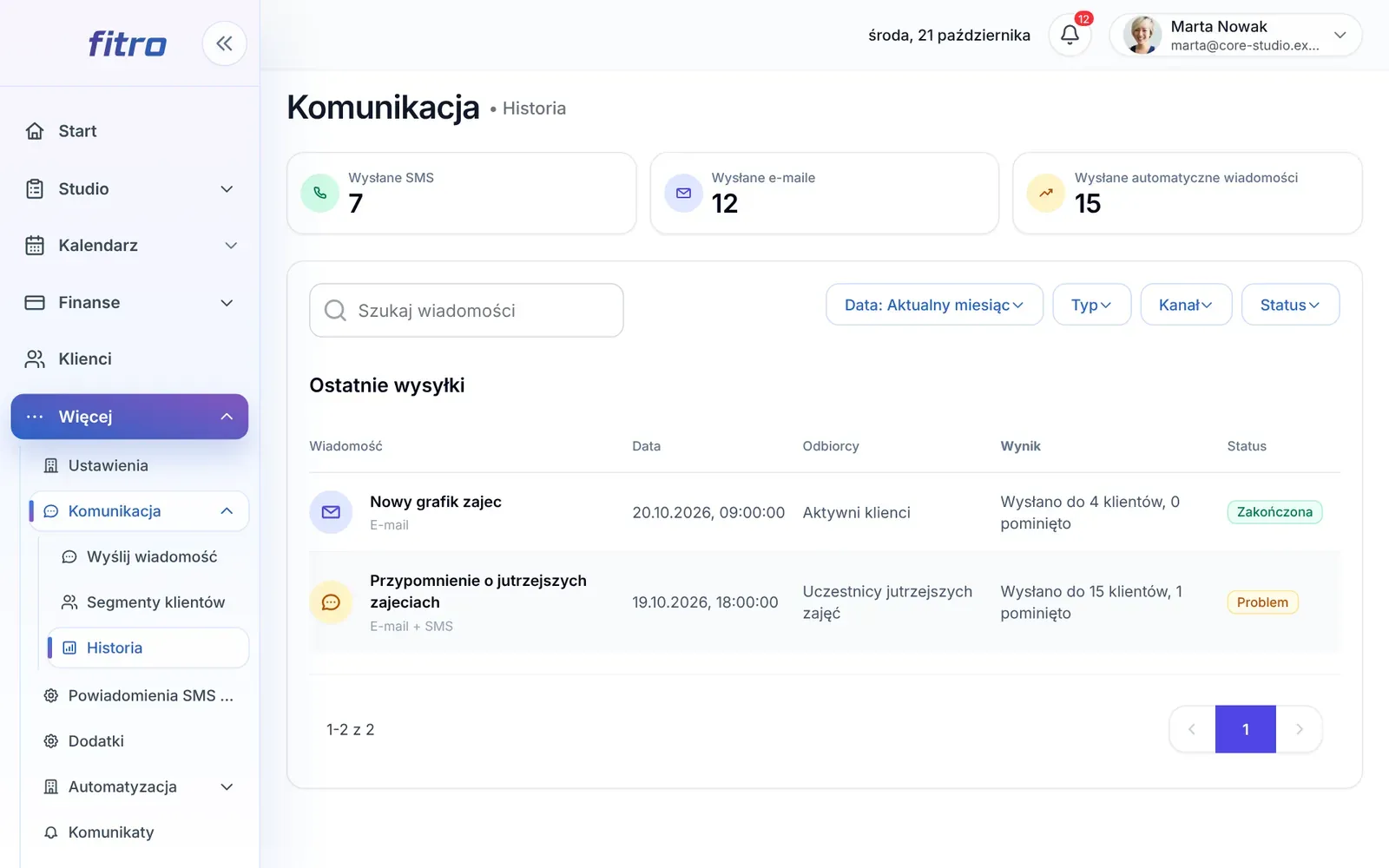
Task: Collapse the Komunikacja submenu chevron
Action: pos(227,511)
